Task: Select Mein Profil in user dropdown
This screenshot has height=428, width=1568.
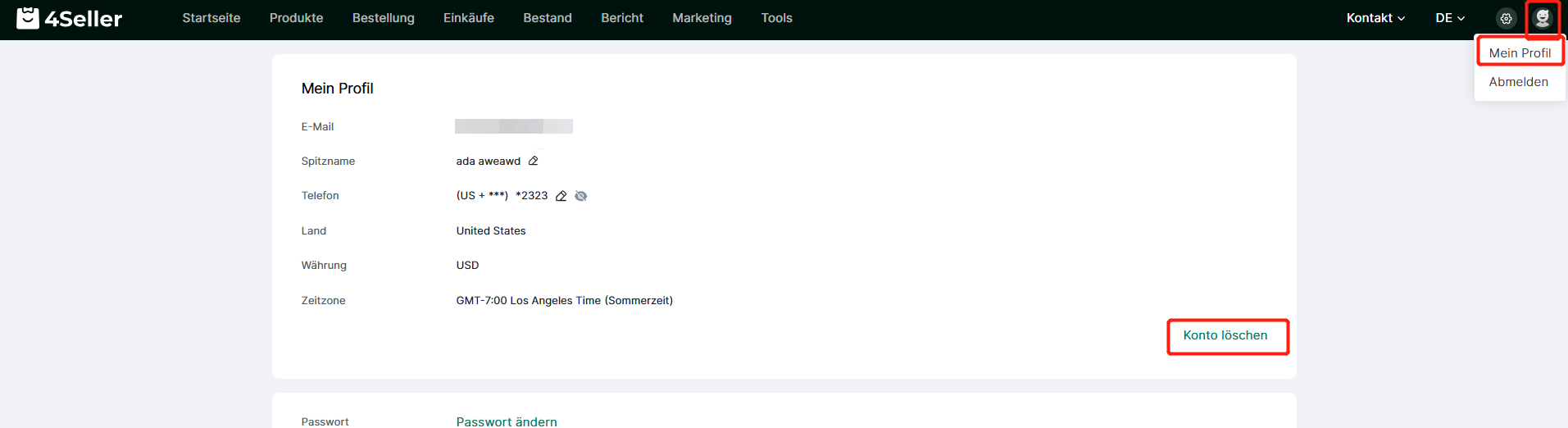Action: (1520, 52)
